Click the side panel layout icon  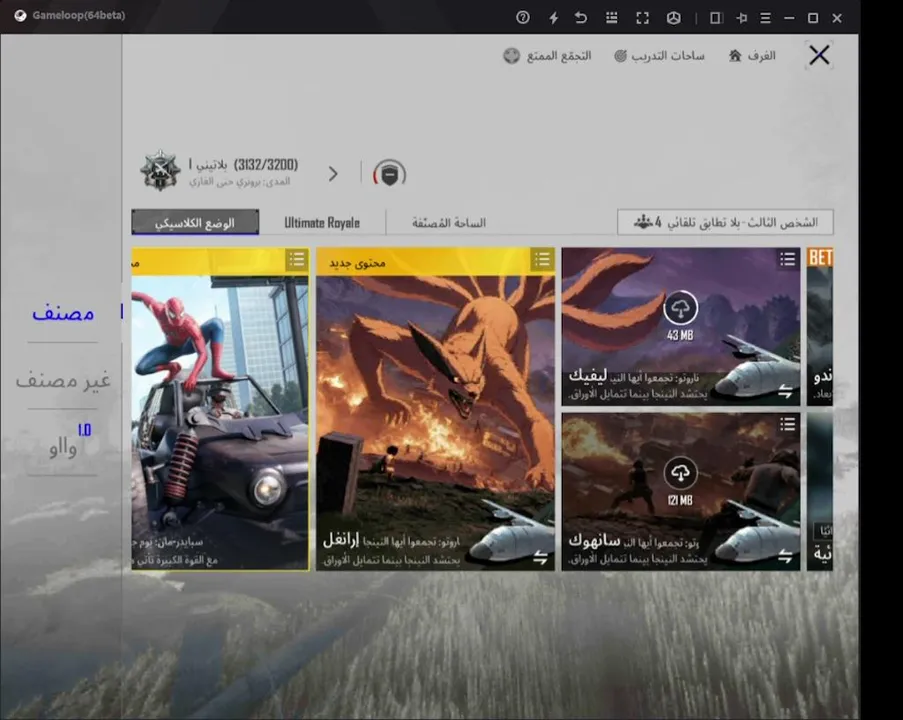(716, 18)
